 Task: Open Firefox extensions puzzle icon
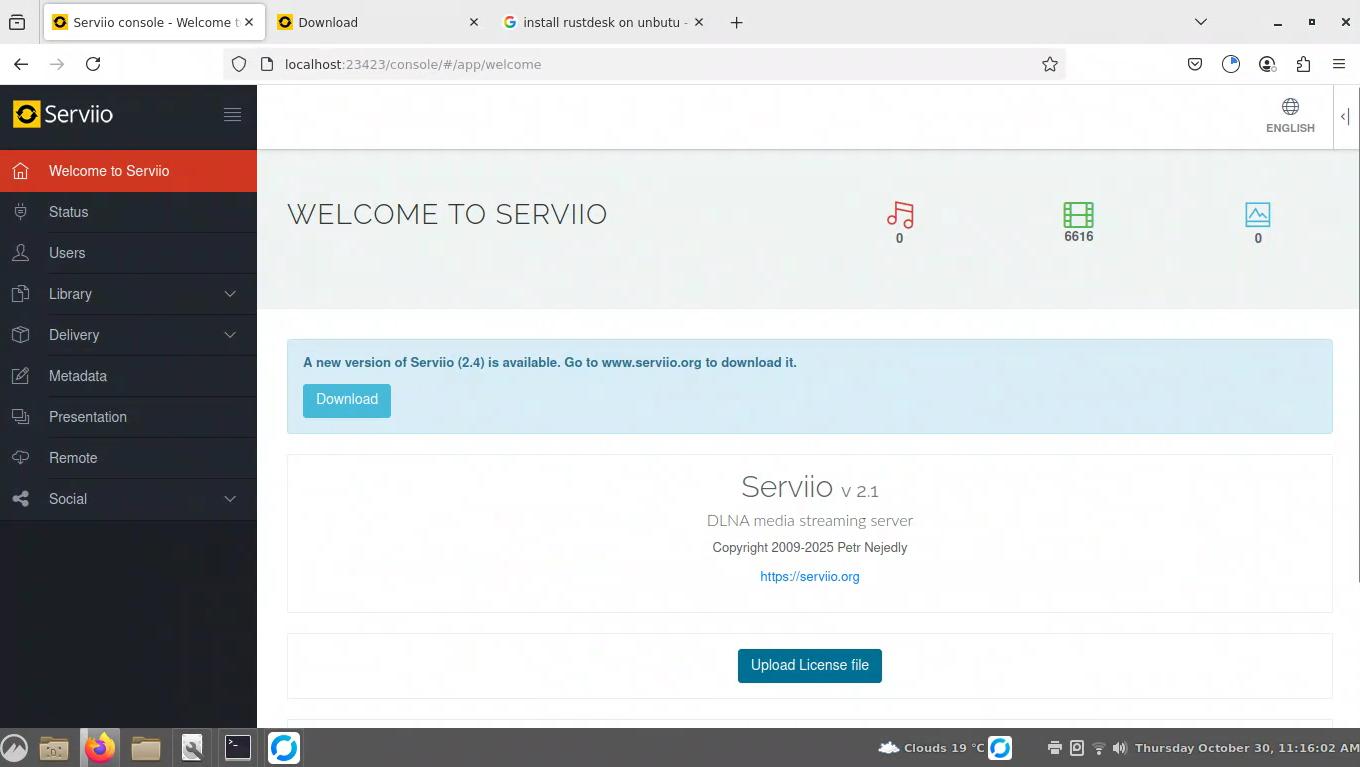coord(1302,64)
